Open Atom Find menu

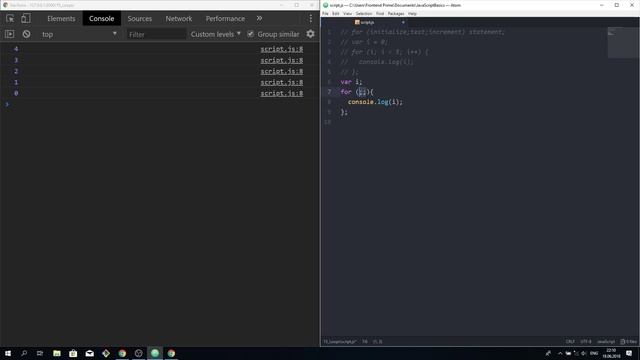380,13
